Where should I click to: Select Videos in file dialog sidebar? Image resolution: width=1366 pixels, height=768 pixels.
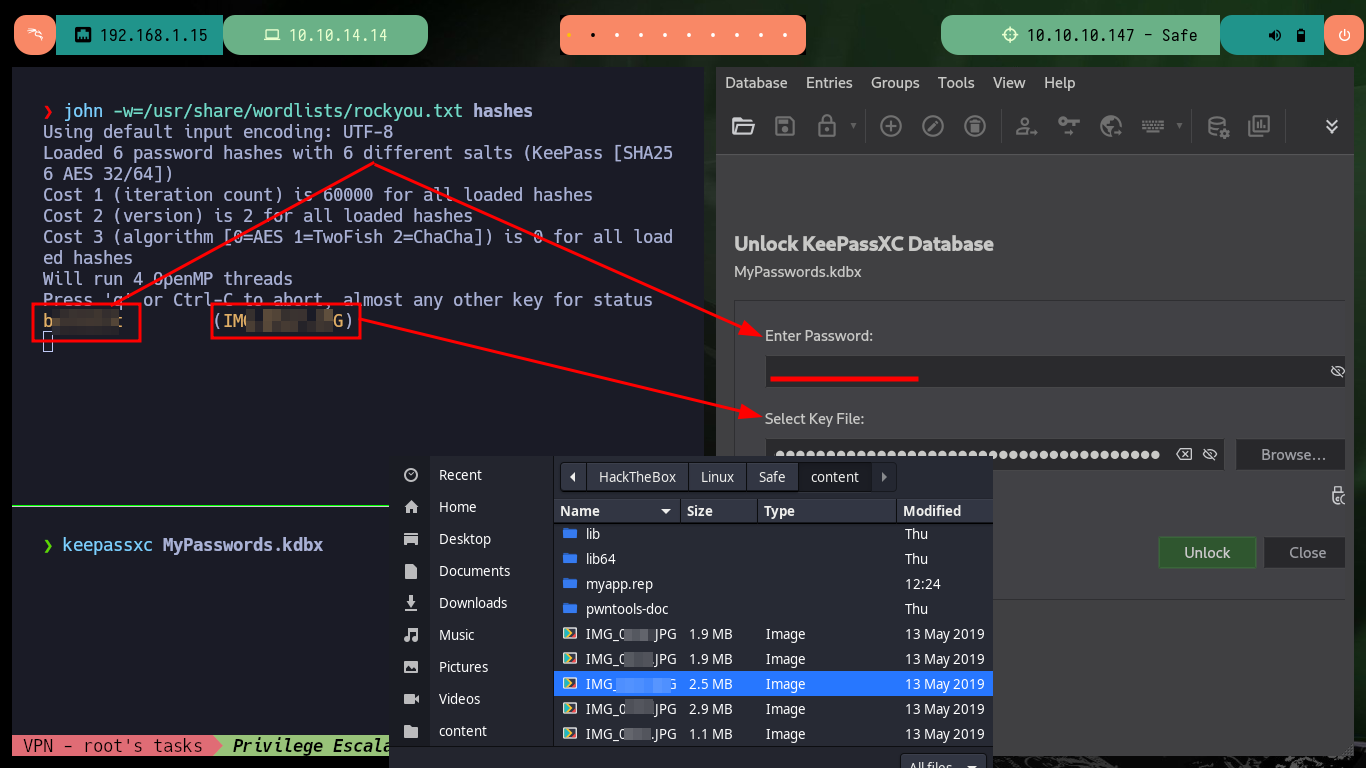[x=471, y=699]
